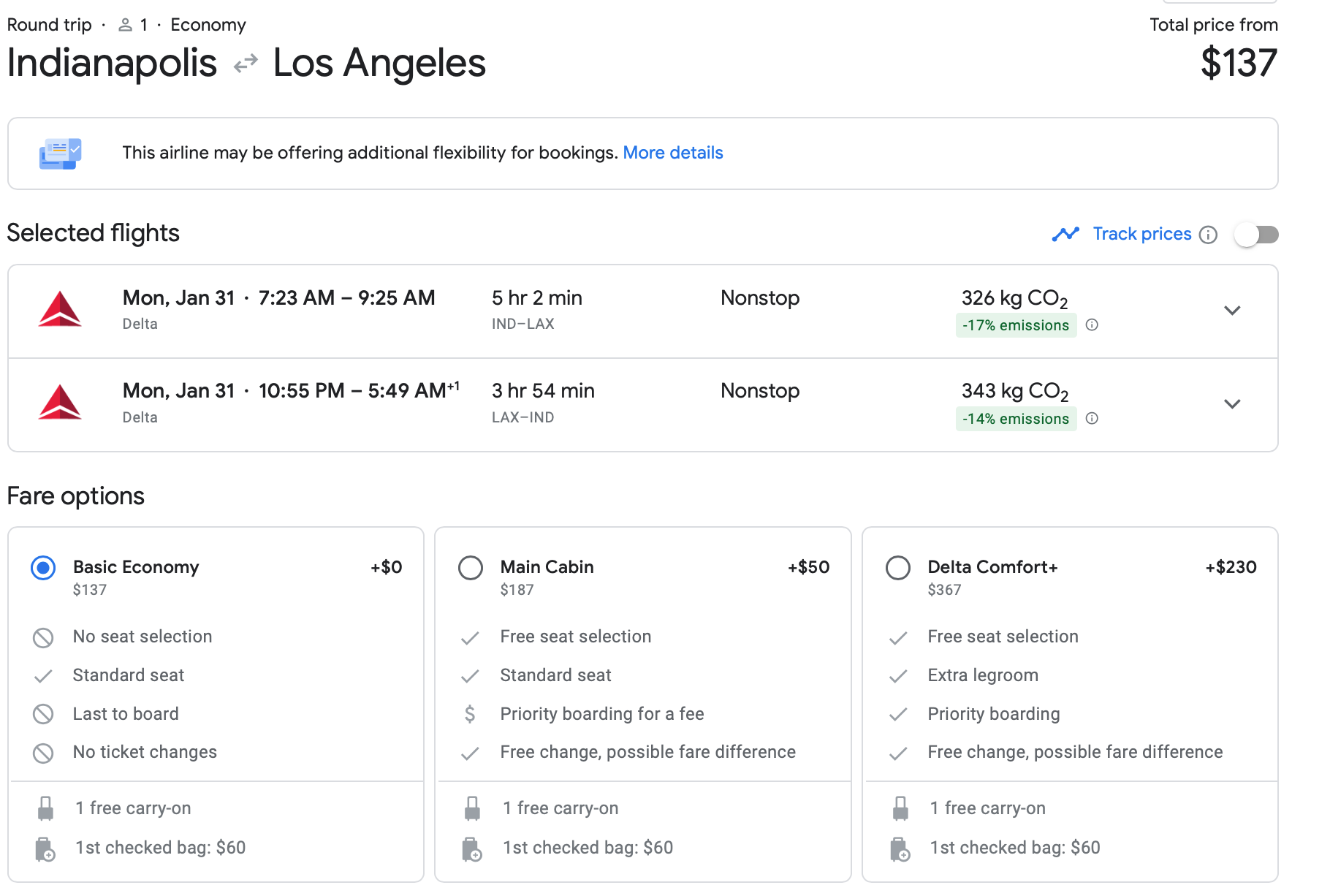Open emissions info for the 326 kg flight
The image size is (1330, 896).
(x=1092, y=325)
